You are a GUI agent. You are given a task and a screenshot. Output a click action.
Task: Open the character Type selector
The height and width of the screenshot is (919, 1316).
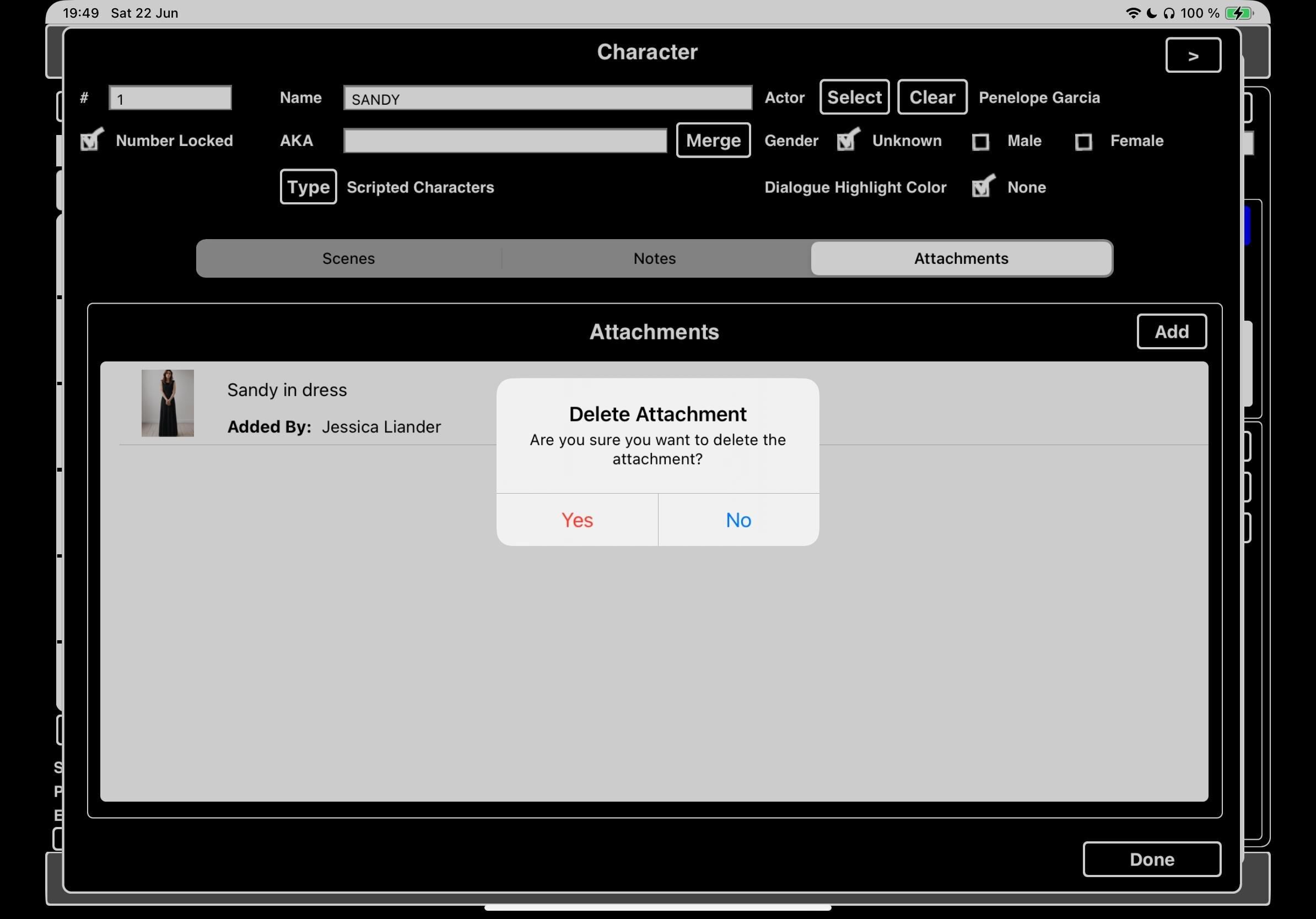(308, 187)
